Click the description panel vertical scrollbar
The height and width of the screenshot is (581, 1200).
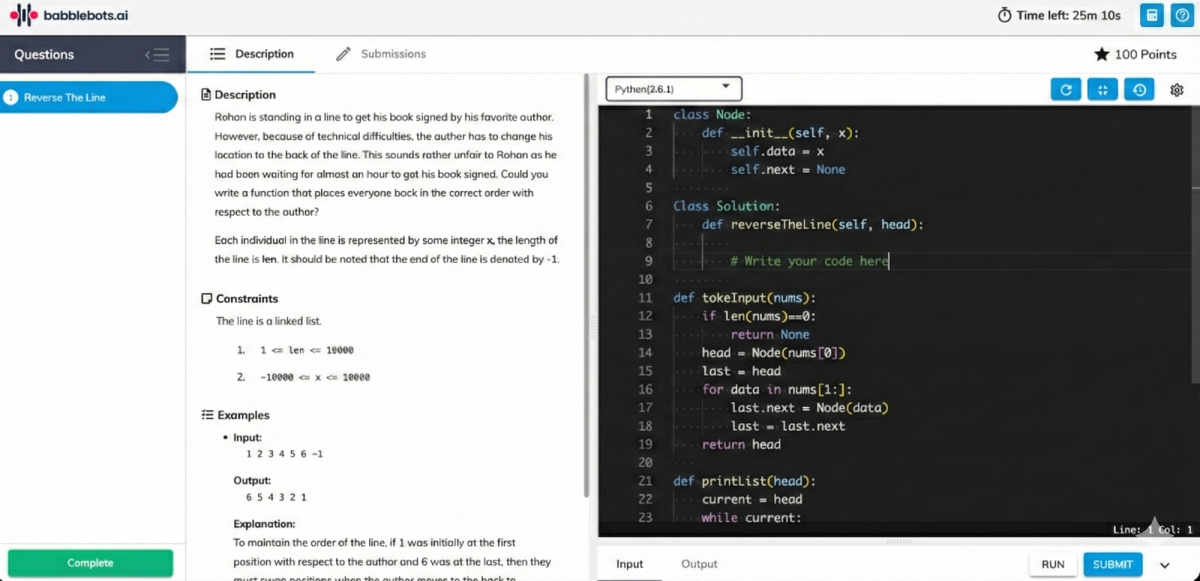tap(587, 285)
